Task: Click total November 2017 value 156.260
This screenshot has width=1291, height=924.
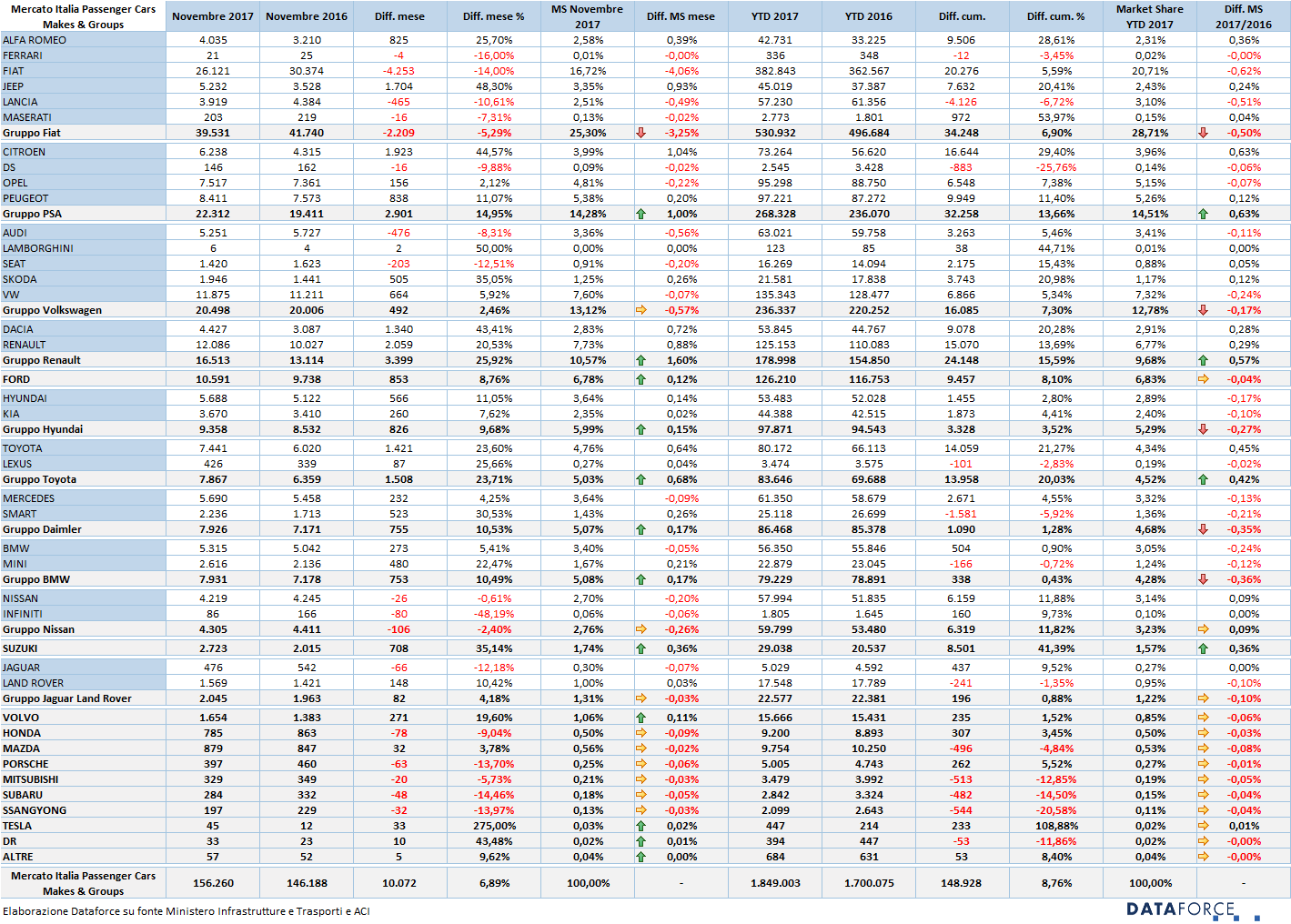Action: click(213, 883)
